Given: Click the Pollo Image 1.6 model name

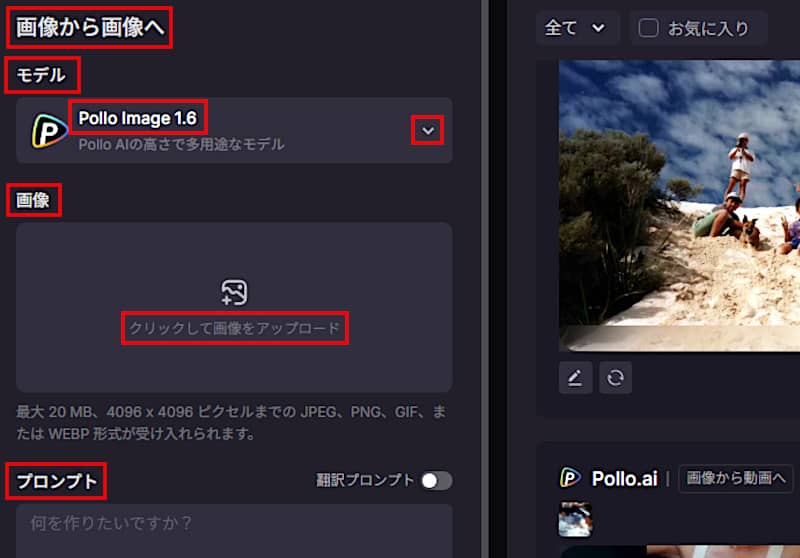Looking at the screenshot, I should tap(137, 118).
